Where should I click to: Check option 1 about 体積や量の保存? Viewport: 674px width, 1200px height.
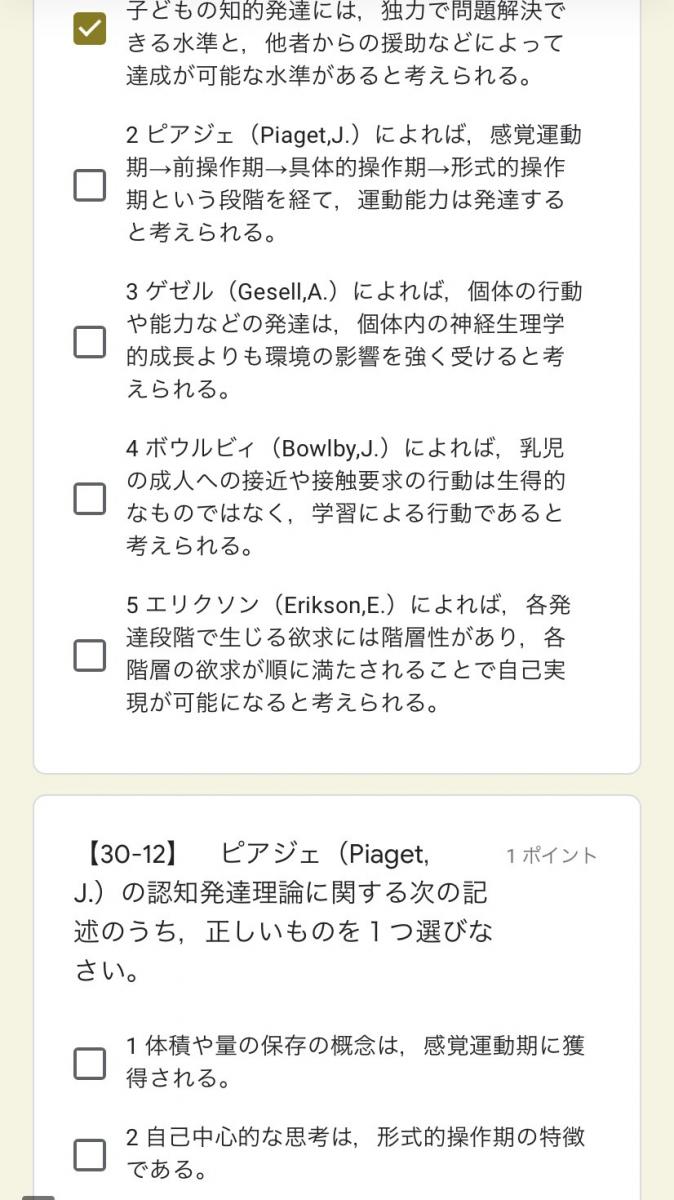pyautogui.click(x=90, y=1063)
